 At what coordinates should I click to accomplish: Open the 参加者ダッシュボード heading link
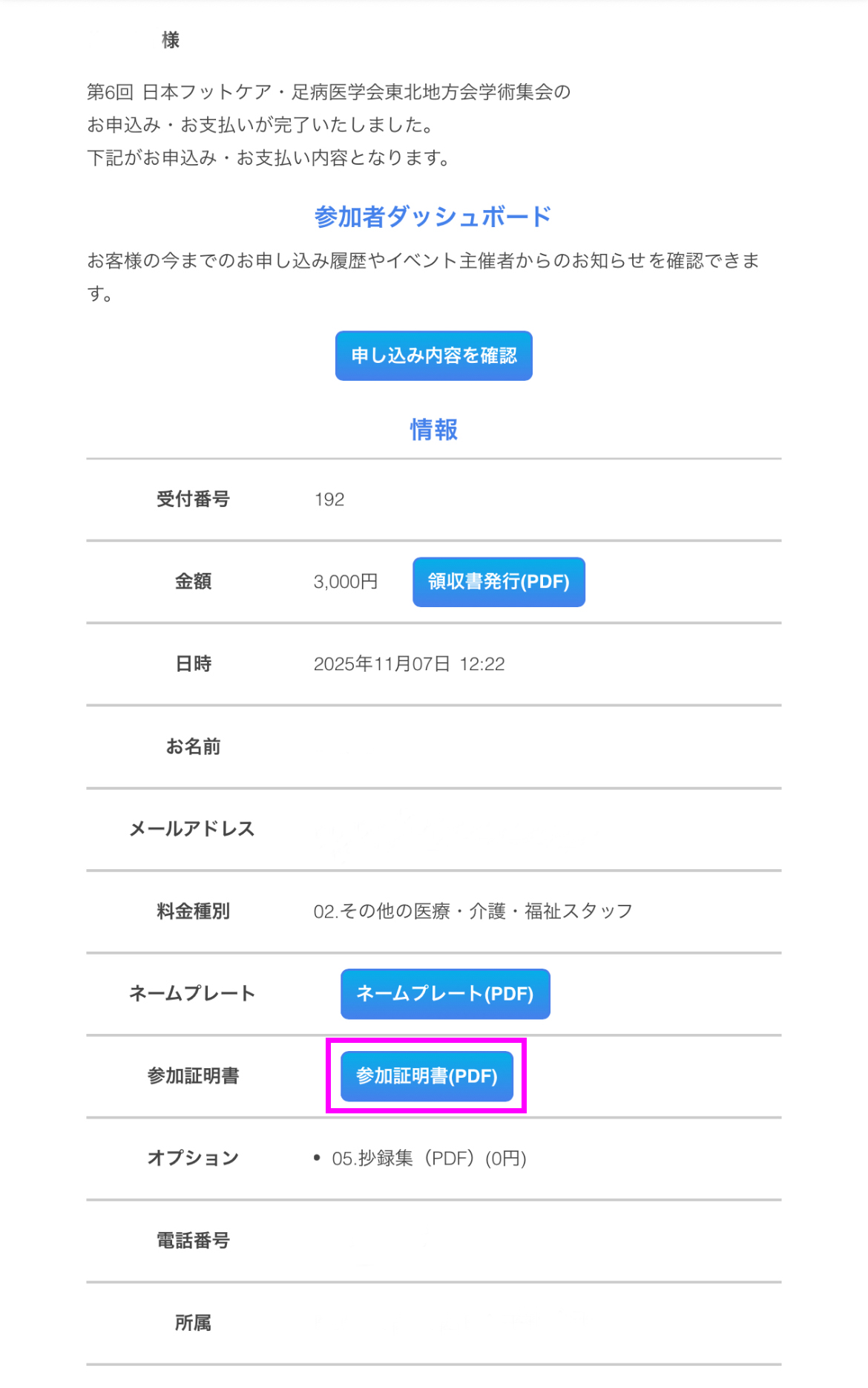(433, 217)
